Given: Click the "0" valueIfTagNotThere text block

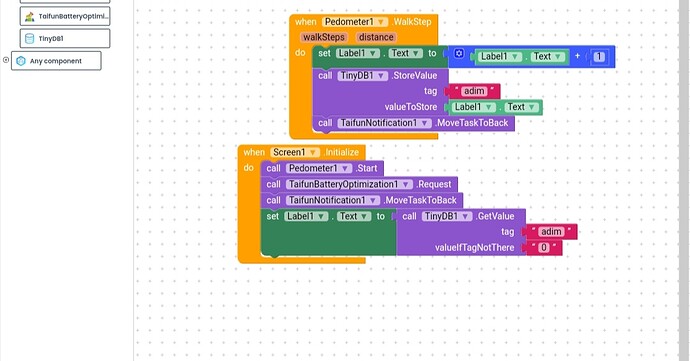Looking at the screenshot, I should coord(544,248).
